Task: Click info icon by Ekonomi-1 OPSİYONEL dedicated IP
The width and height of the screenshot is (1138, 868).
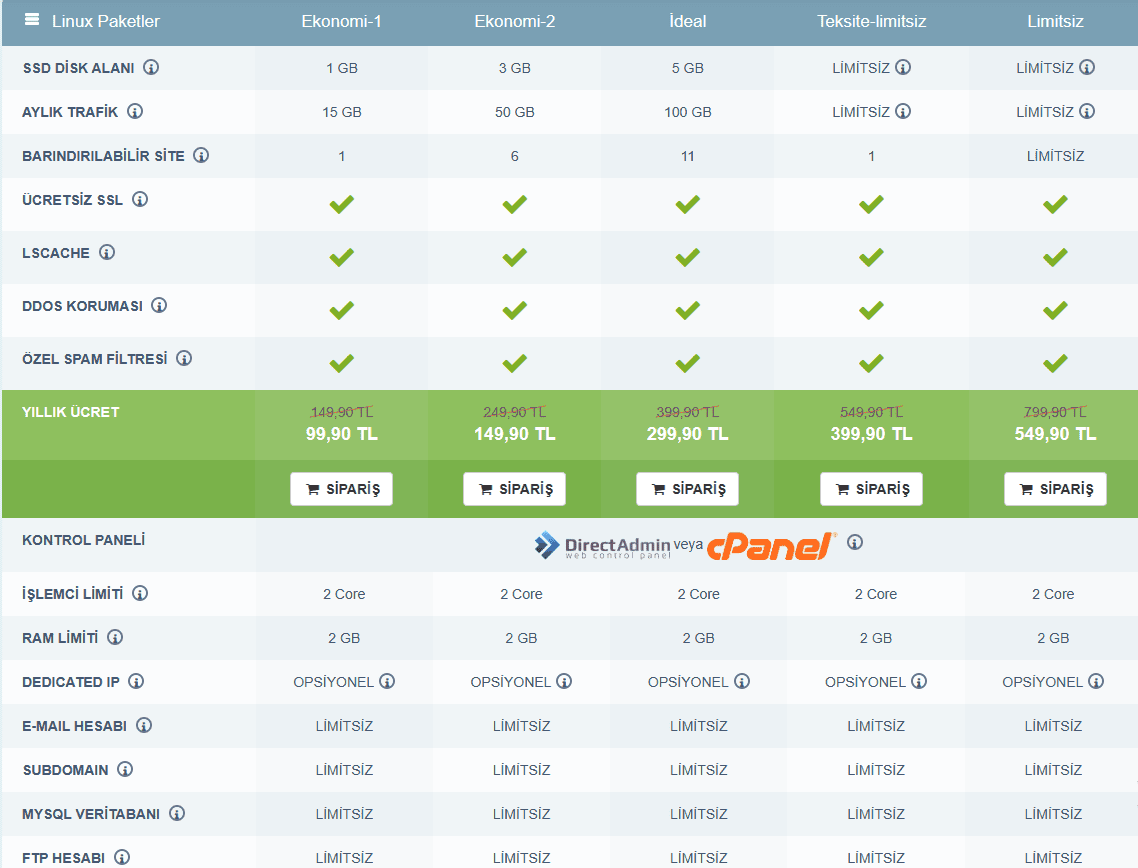Action: 387,681
